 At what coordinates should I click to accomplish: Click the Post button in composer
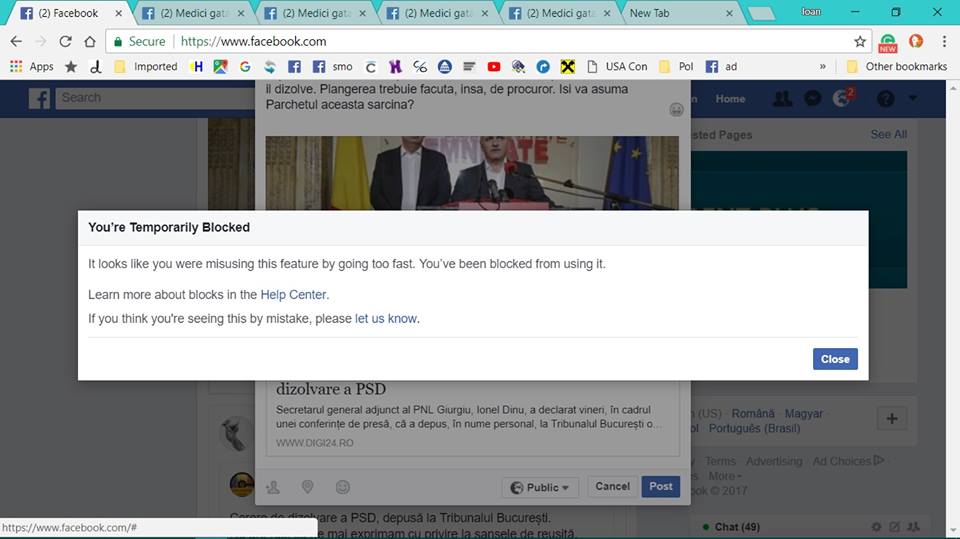click(660, 487)
